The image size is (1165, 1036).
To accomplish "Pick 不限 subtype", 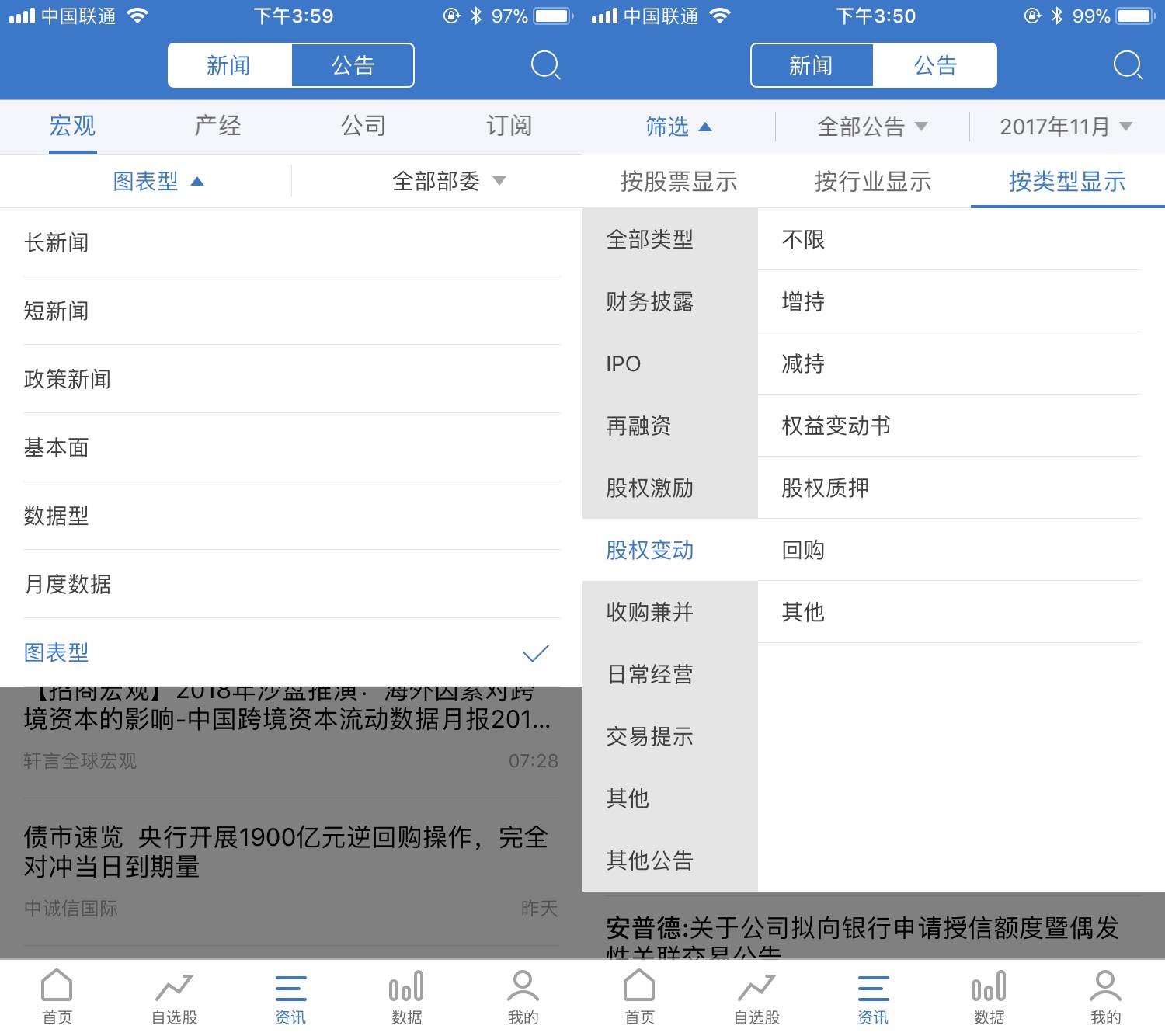I will [961, 239].
